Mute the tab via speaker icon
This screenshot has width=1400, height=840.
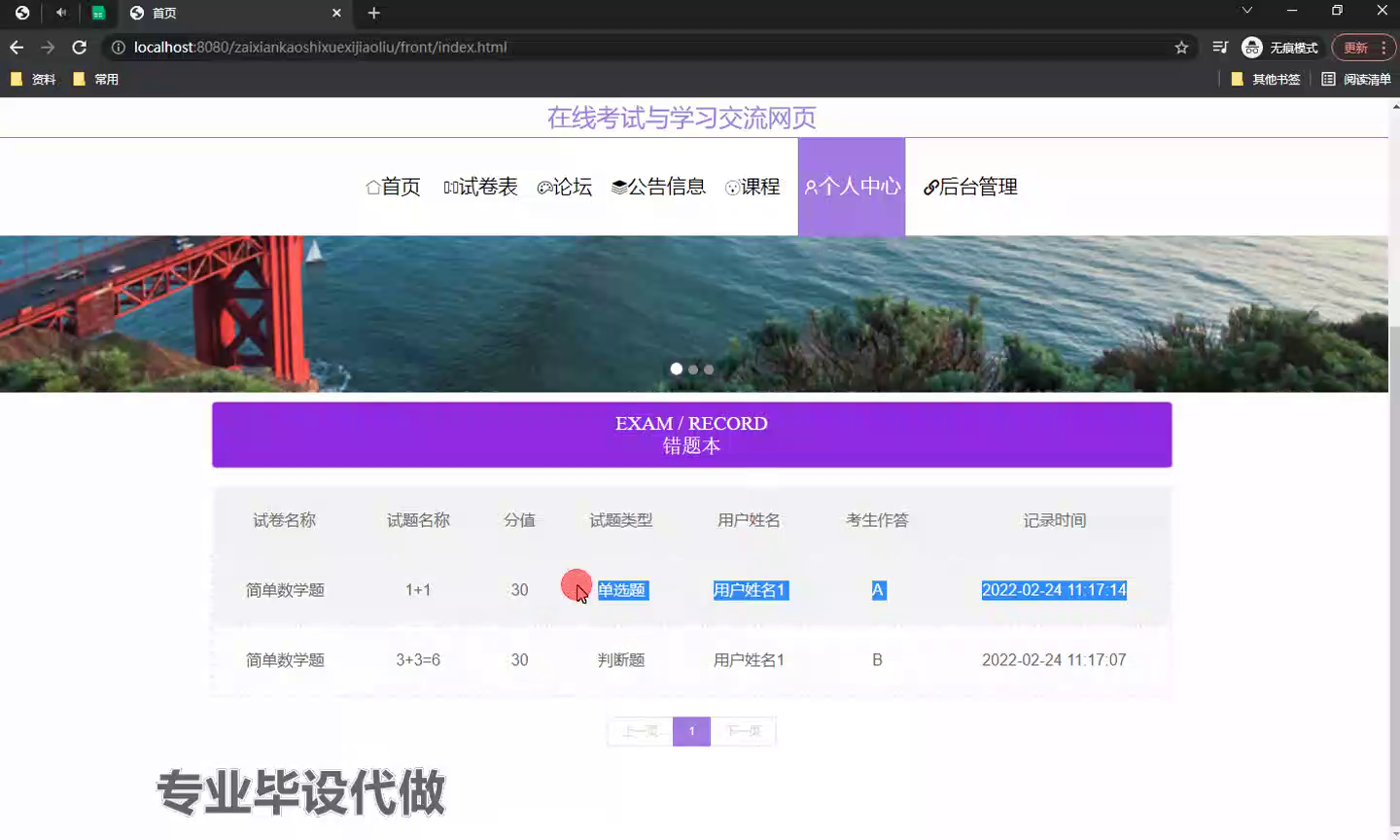61,13
